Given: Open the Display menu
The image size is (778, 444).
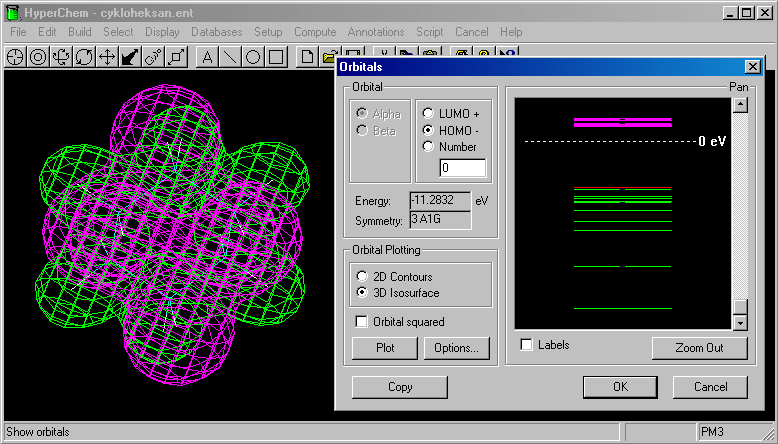Looking at the screenshot, I should click(x=162, y=32).
